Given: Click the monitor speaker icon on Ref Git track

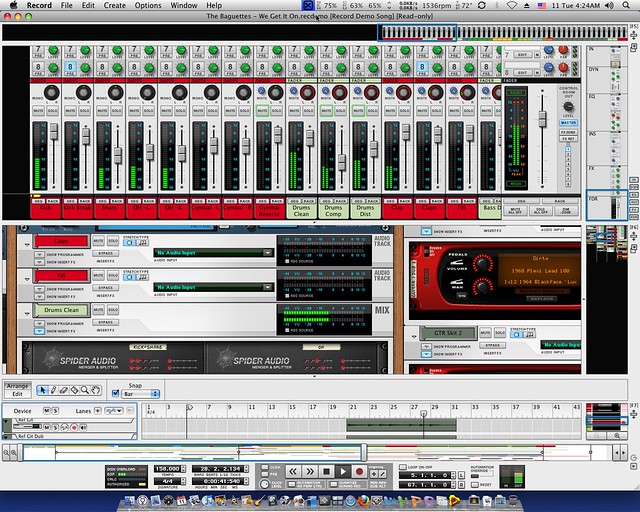Looking at the screenshot, I should 83,427.
